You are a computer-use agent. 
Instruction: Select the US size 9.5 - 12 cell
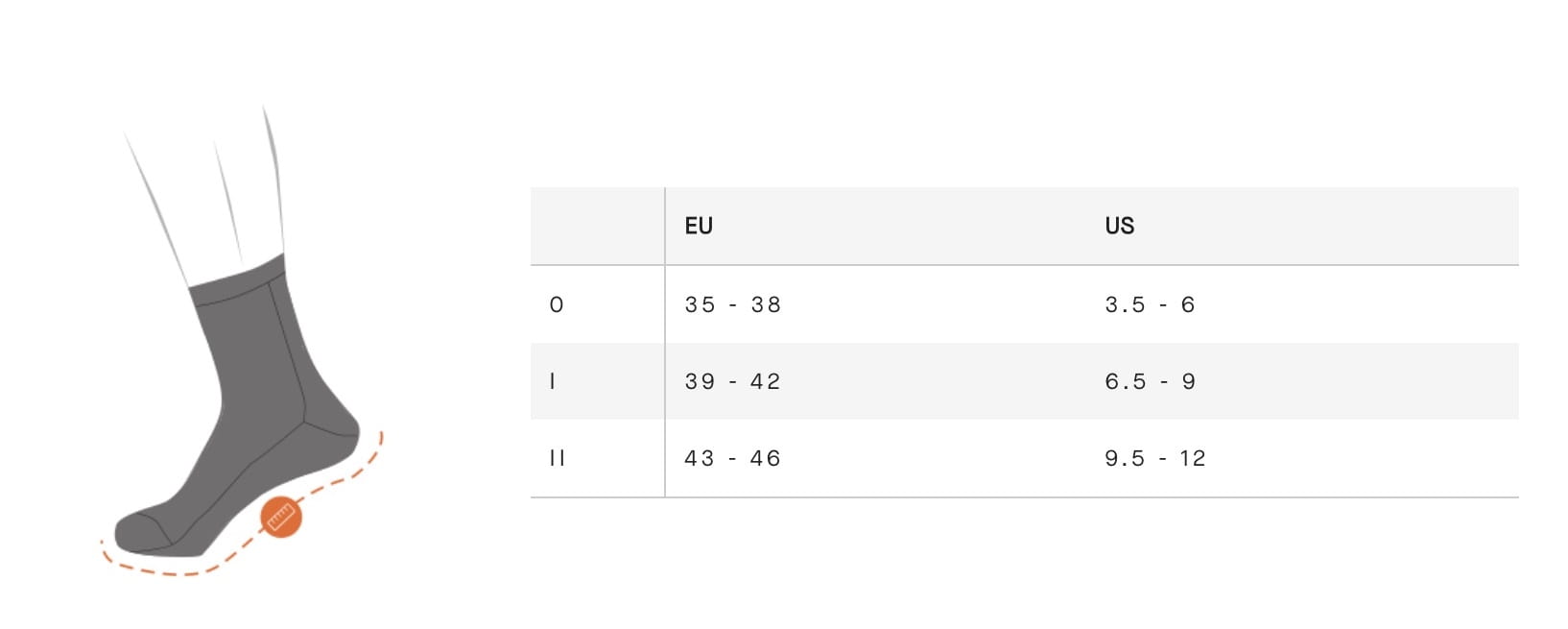[1155, 458]
